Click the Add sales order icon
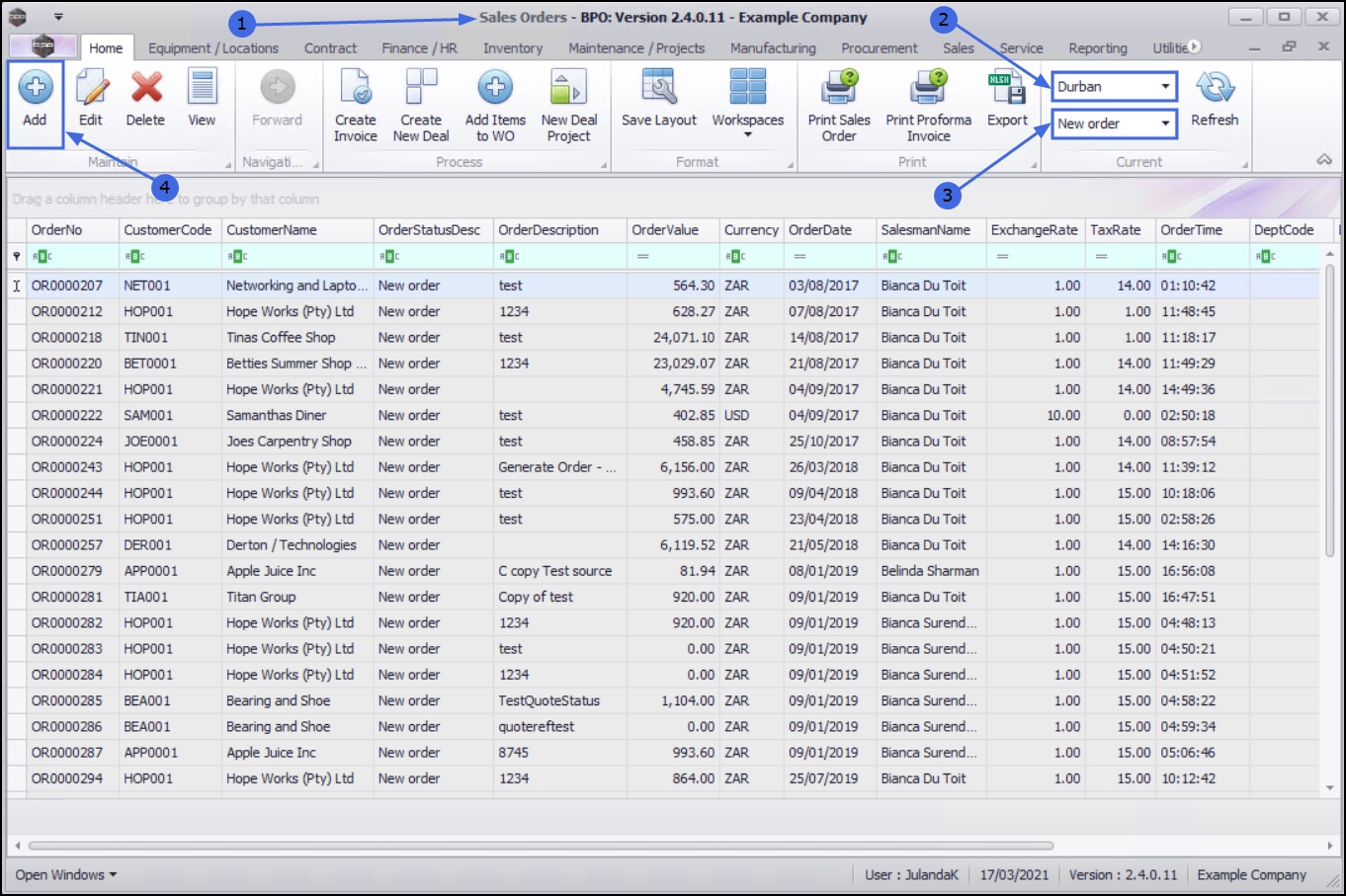 [35, 88]
